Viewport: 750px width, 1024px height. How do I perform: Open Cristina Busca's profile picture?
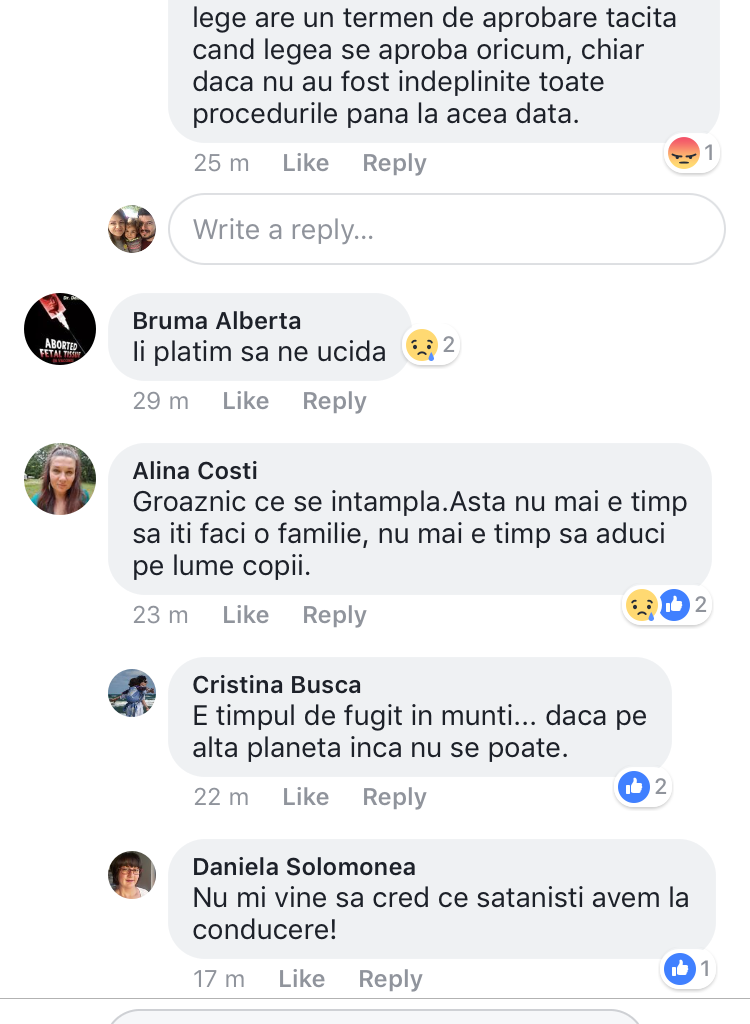132,693
